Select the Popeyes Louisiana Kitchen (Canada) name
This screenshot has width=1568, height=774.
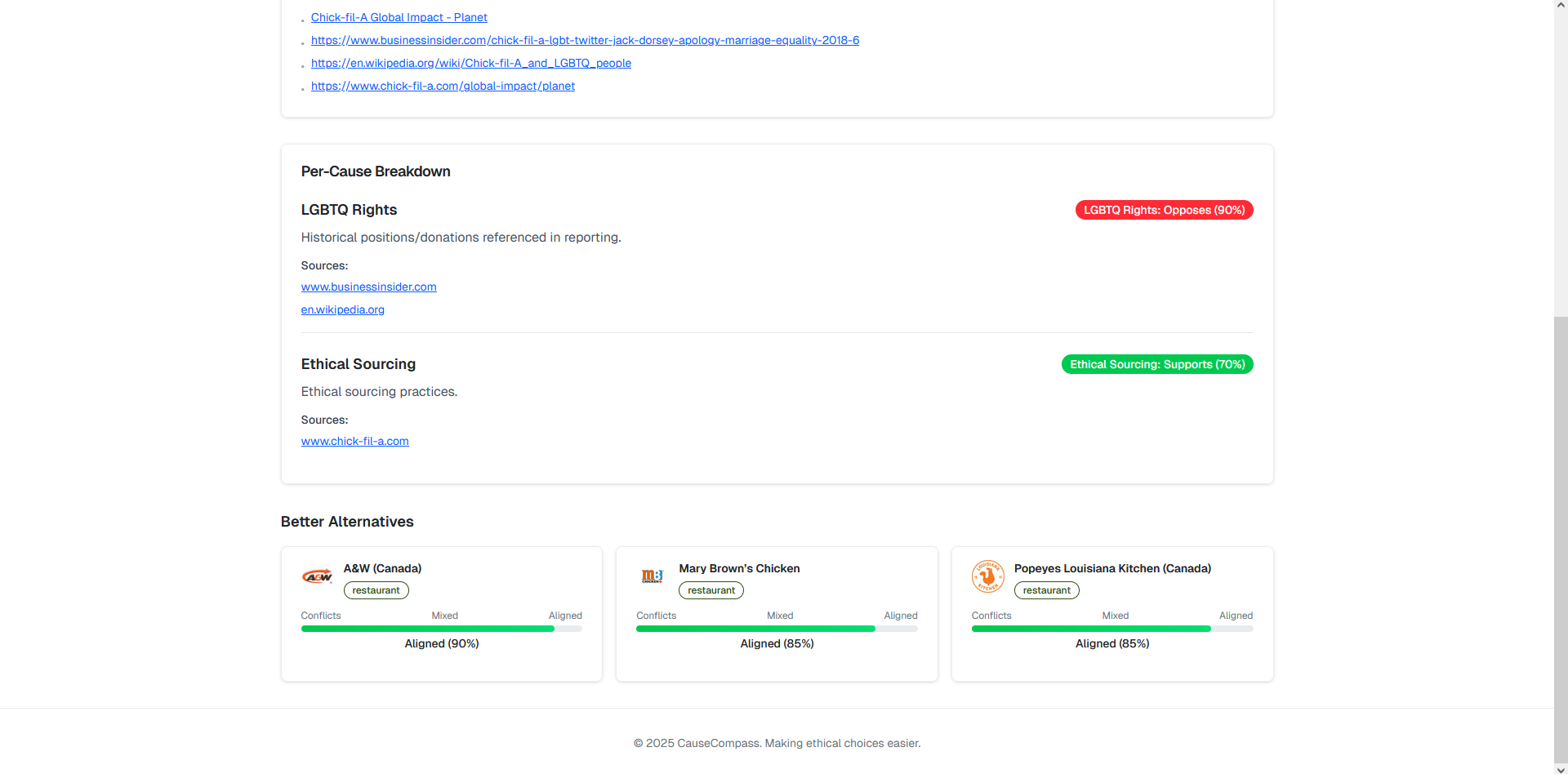click(x=1112, y=568)
